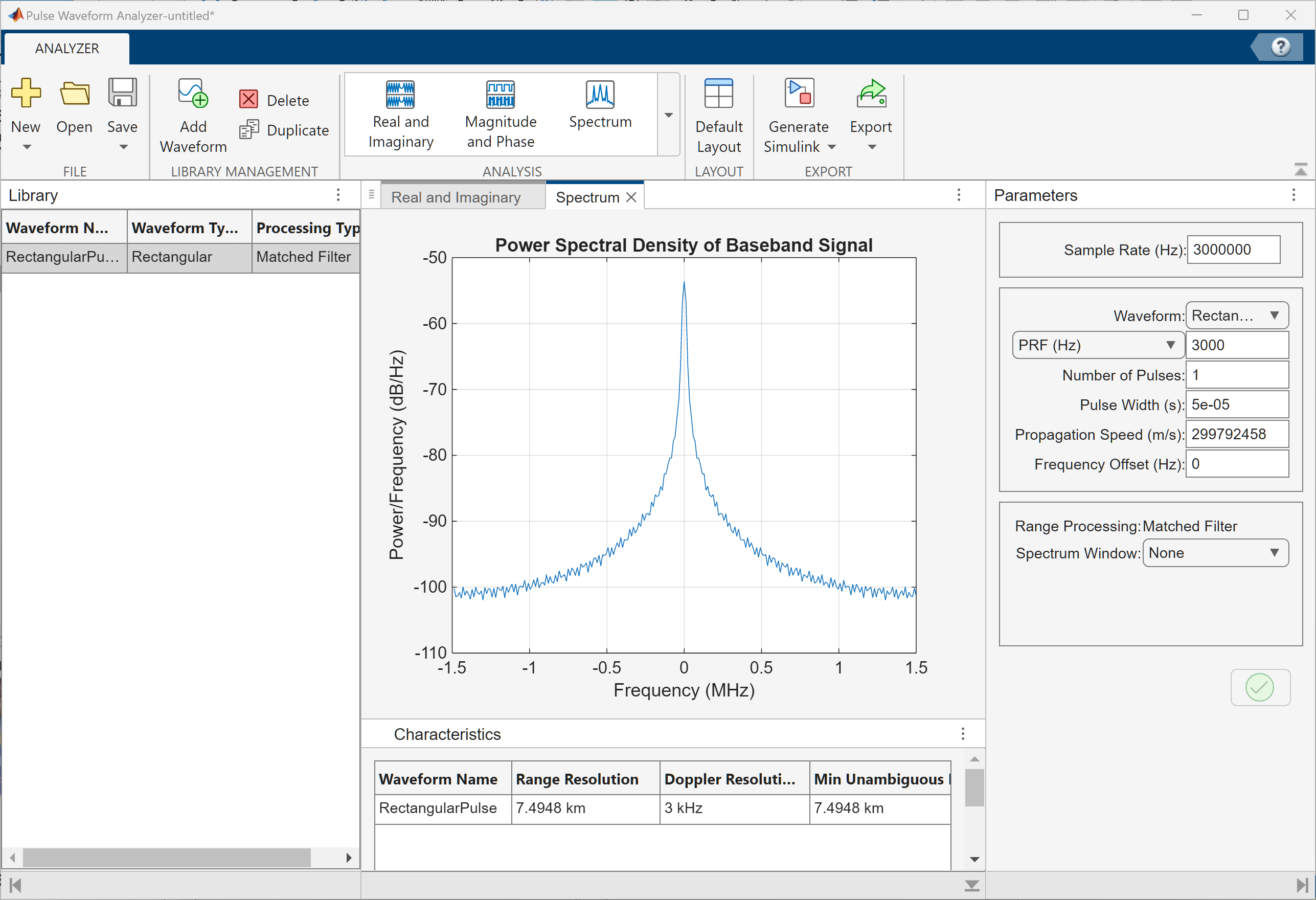This screenshot has width=1316, height=900.
Task: Open the PRF (Hz) parameter dropdown
Action: tap(1097, 345)
